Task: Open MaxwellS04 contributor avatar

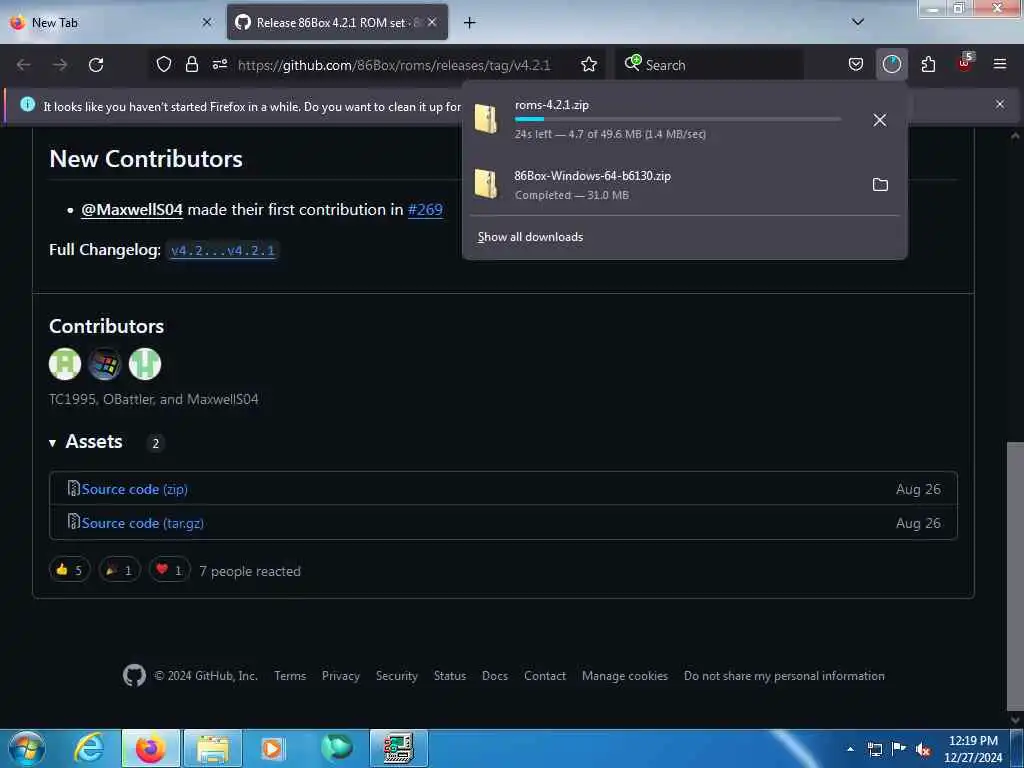Action: [x=144, y=364]
